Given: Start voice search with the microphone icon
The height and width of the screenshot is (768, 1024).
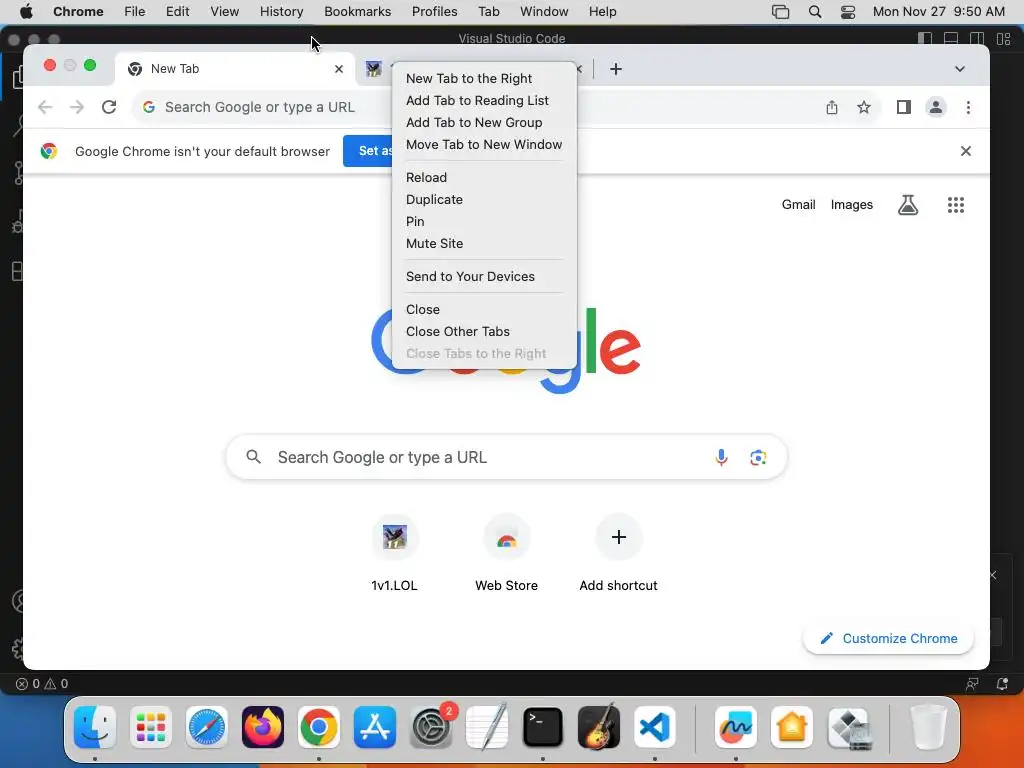Looking at the screenshot, I should 721,457.
